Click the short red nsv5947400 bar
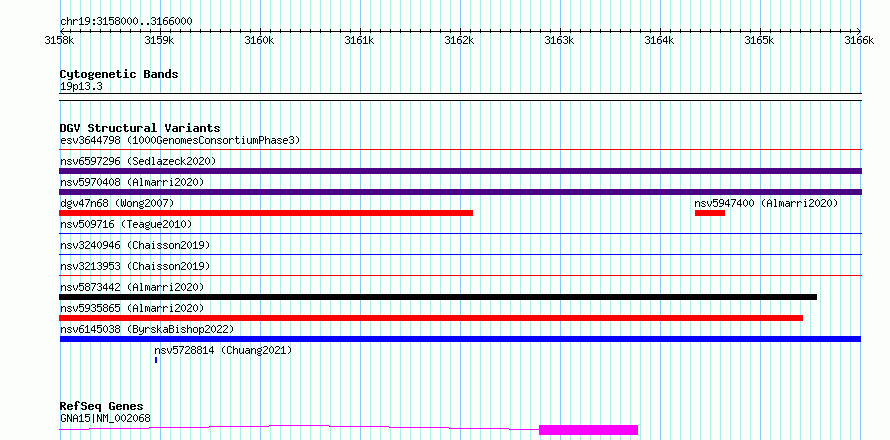 click(x=710, y=213)
